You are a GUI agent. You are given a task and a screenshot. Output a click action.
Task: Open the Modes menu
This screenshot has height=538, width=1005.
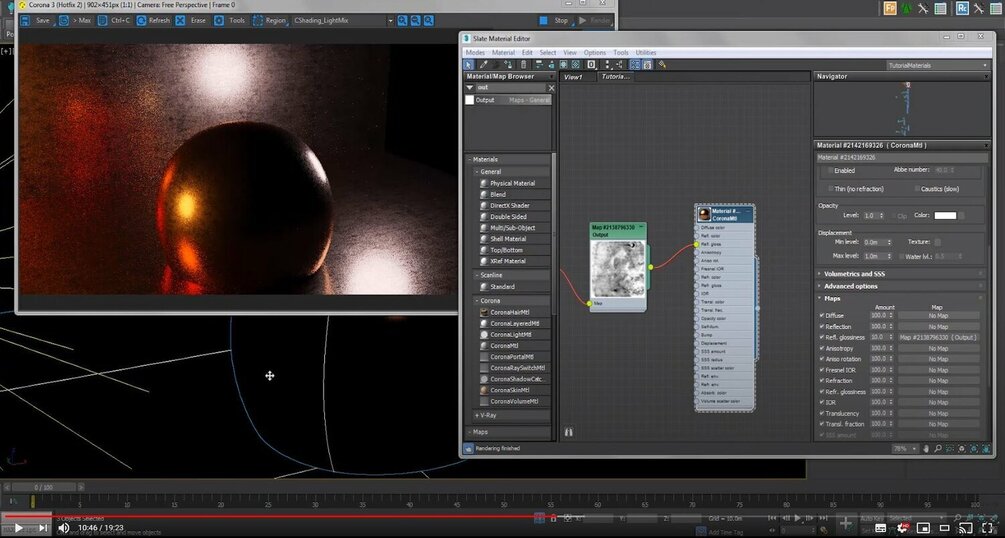pos(475,53)
